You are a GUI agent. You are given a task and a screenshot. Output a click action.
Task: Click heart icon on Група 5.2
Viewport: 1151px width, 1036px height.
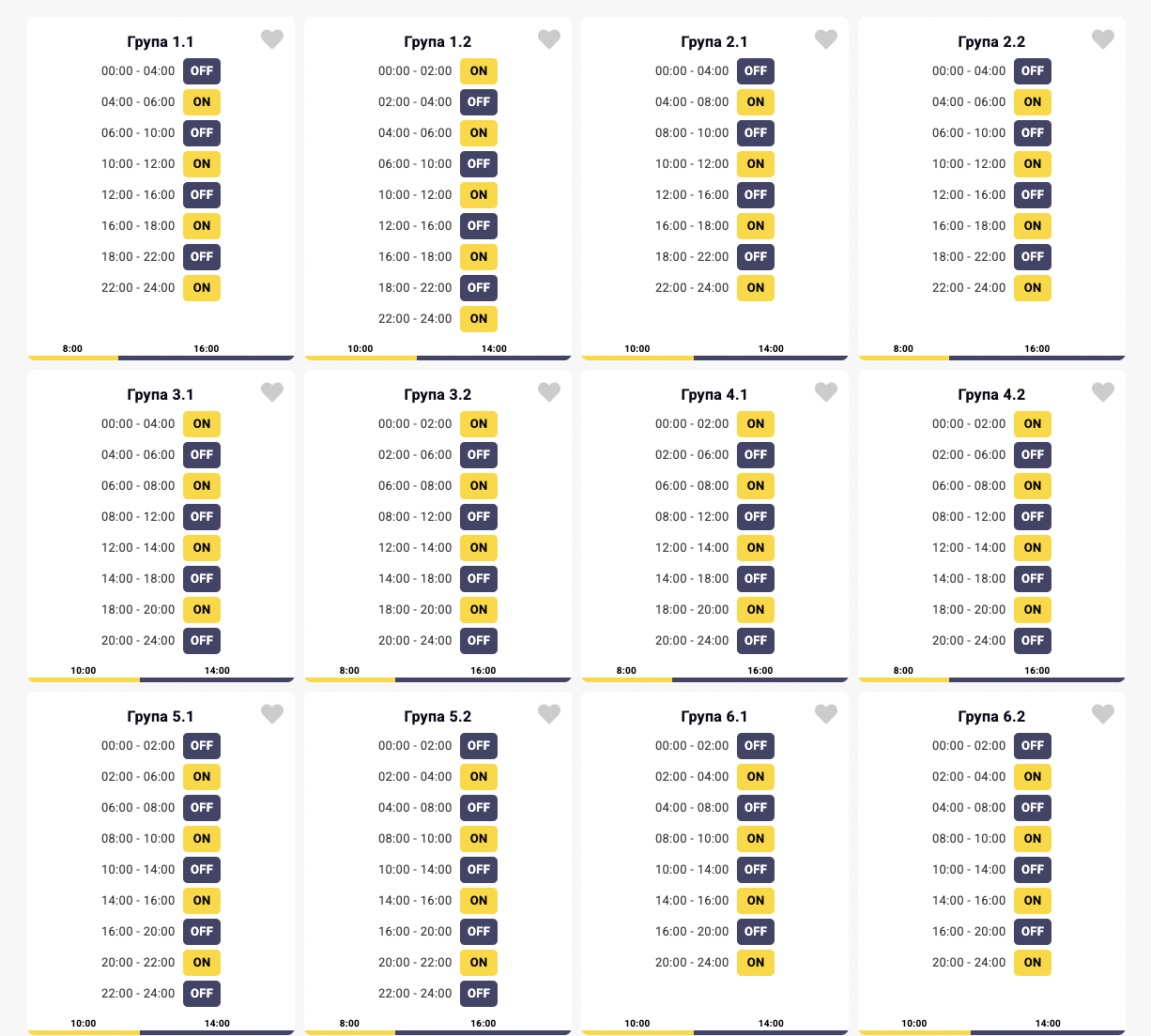pos(548,714)
